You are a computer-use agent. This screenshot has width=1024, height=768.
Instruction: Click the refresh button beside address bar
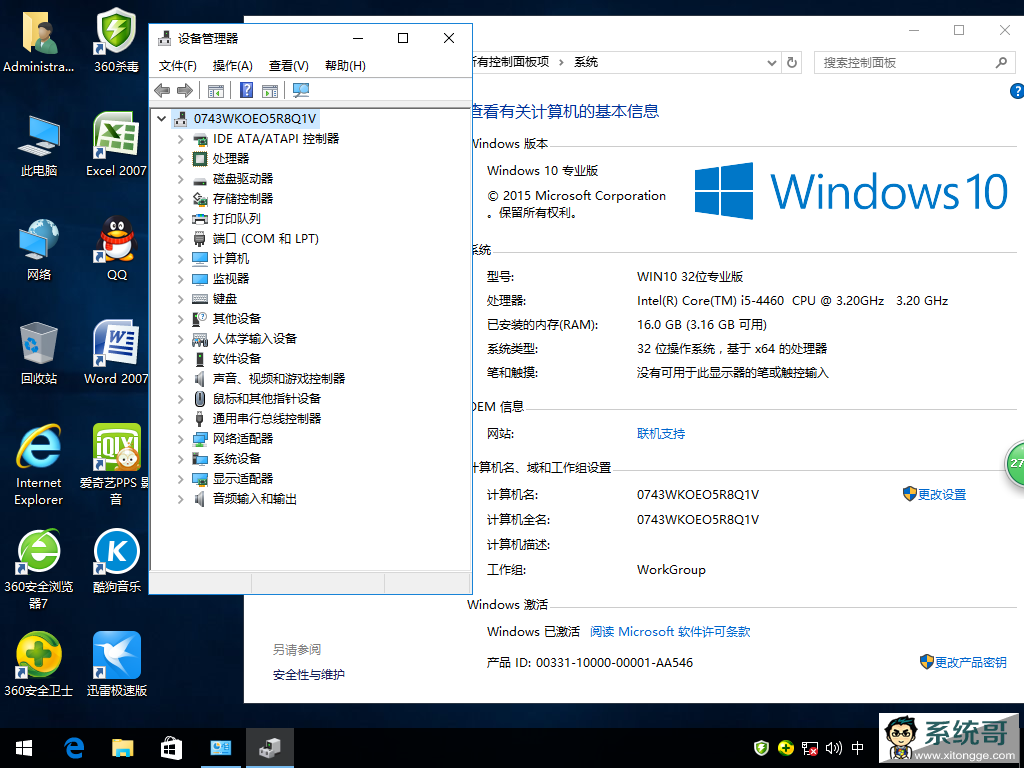pos(792,63)
